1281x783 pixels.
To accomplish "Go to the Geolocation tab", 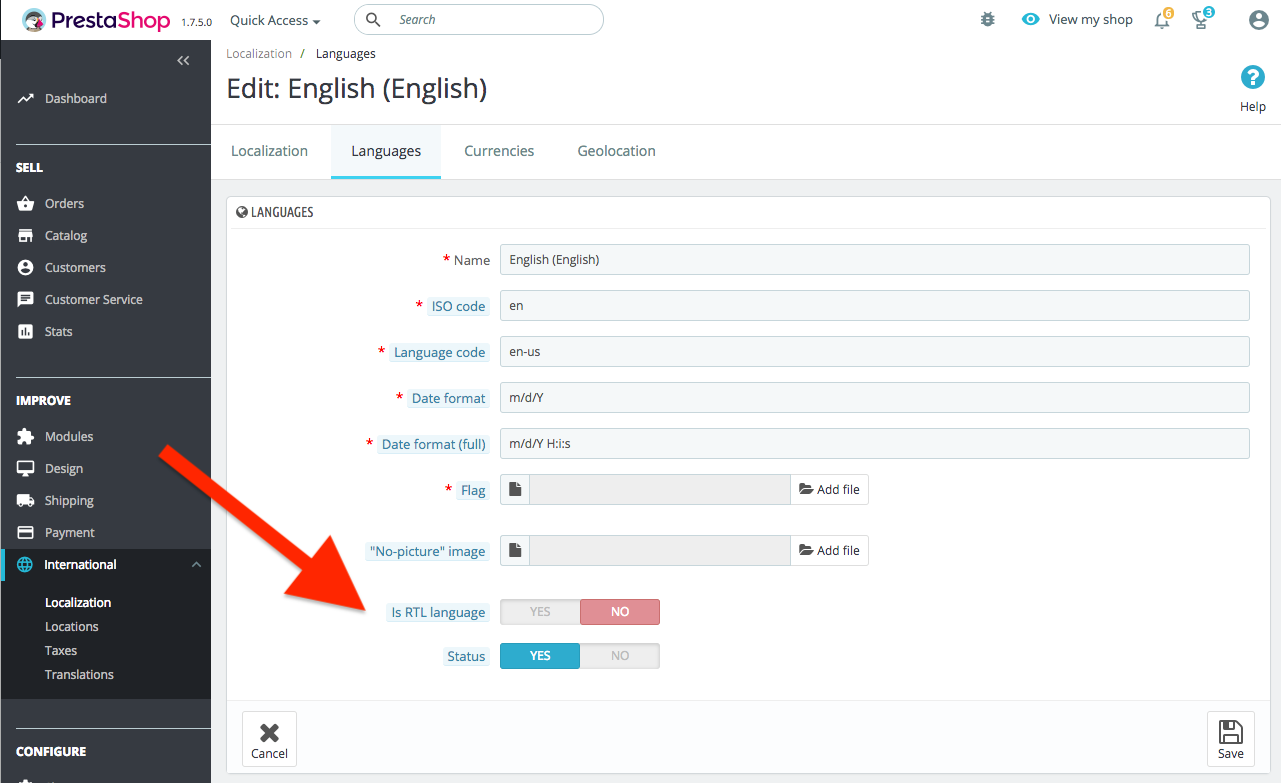I will pyautogui.click(x=617, y=151).
